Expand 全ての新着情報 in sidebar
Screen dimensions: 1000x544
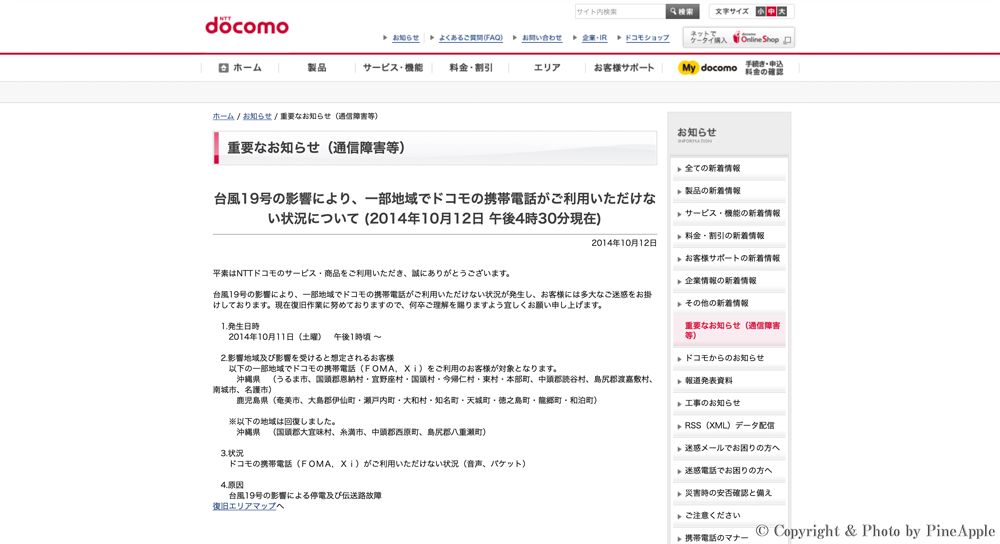(x=712, y=169)
